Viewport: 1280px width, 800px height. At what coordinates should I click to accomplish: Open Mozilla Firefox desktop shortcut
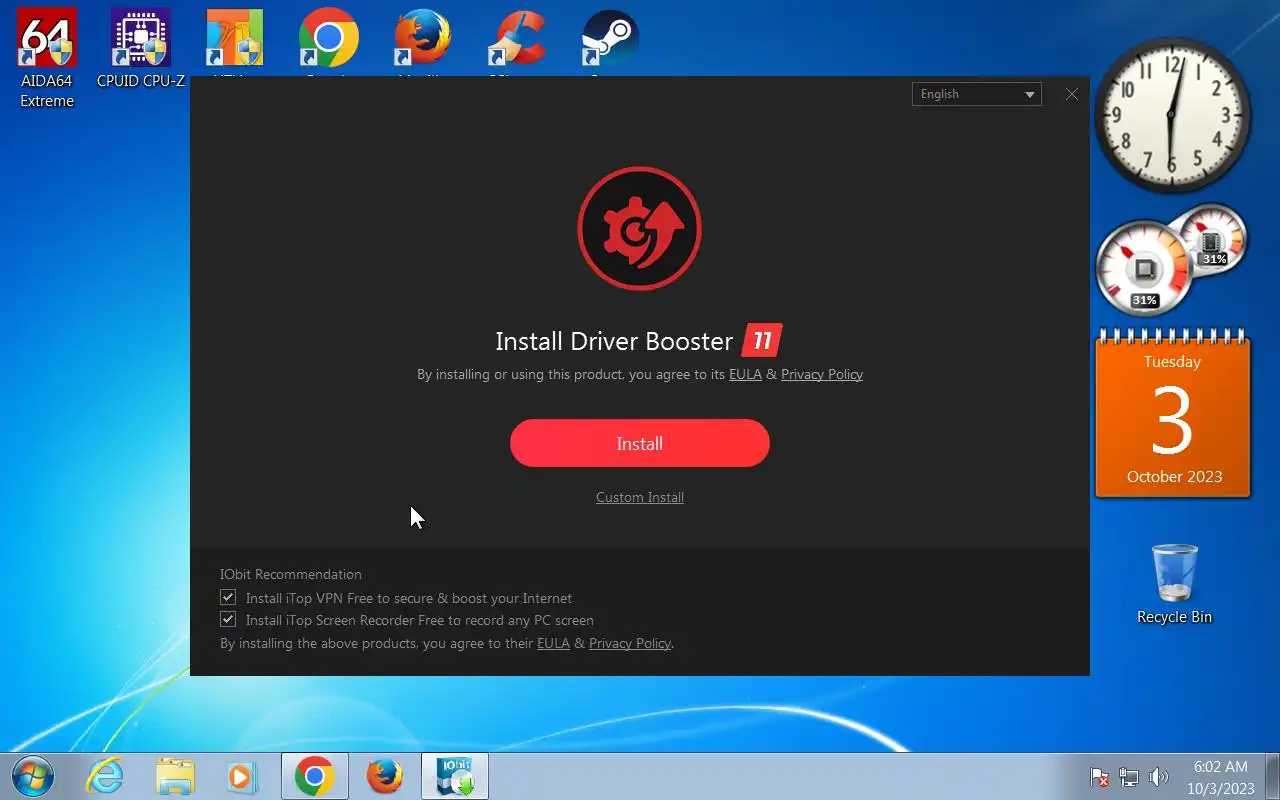coord(422,42)
